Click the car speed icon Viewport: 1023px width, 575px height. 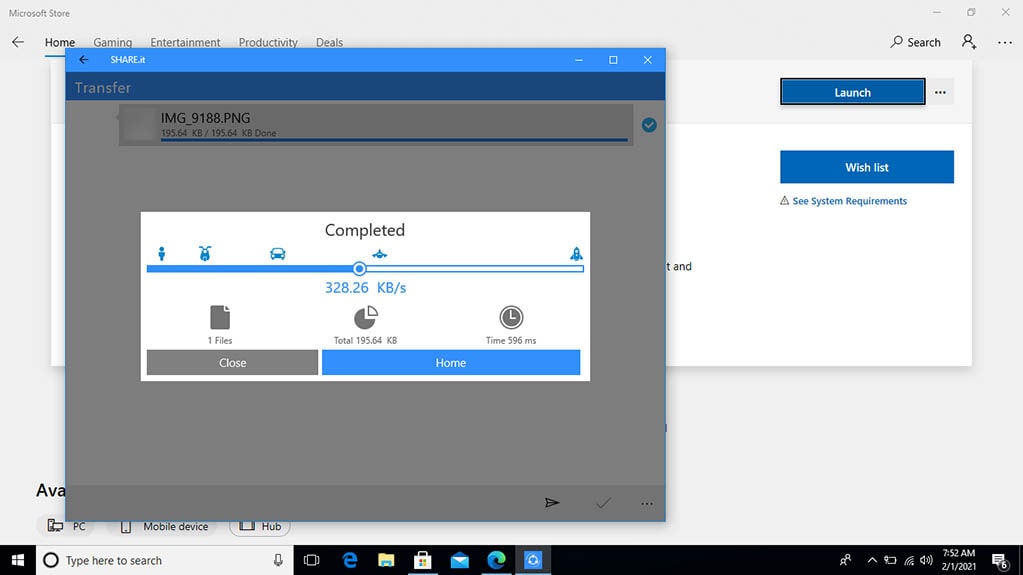tap(277, 253)
